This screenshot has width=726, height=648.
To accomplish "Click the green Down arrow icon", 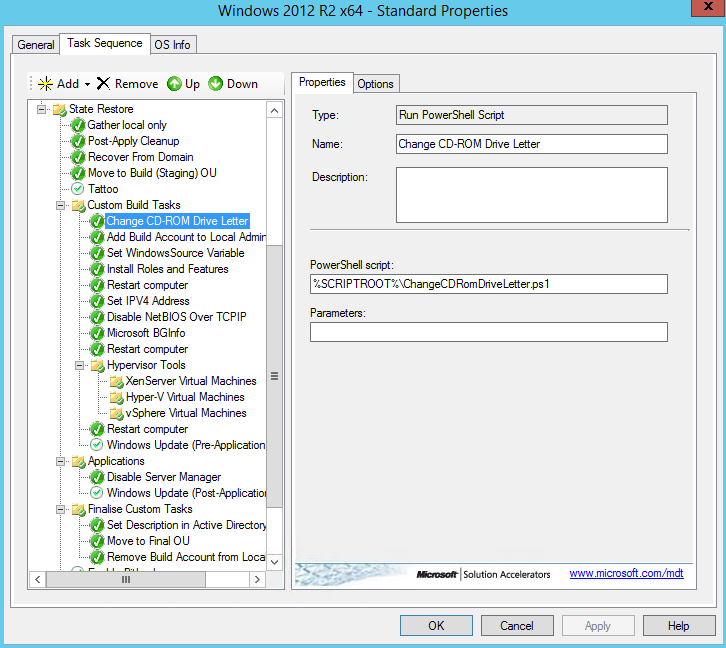I will (216, 84).
